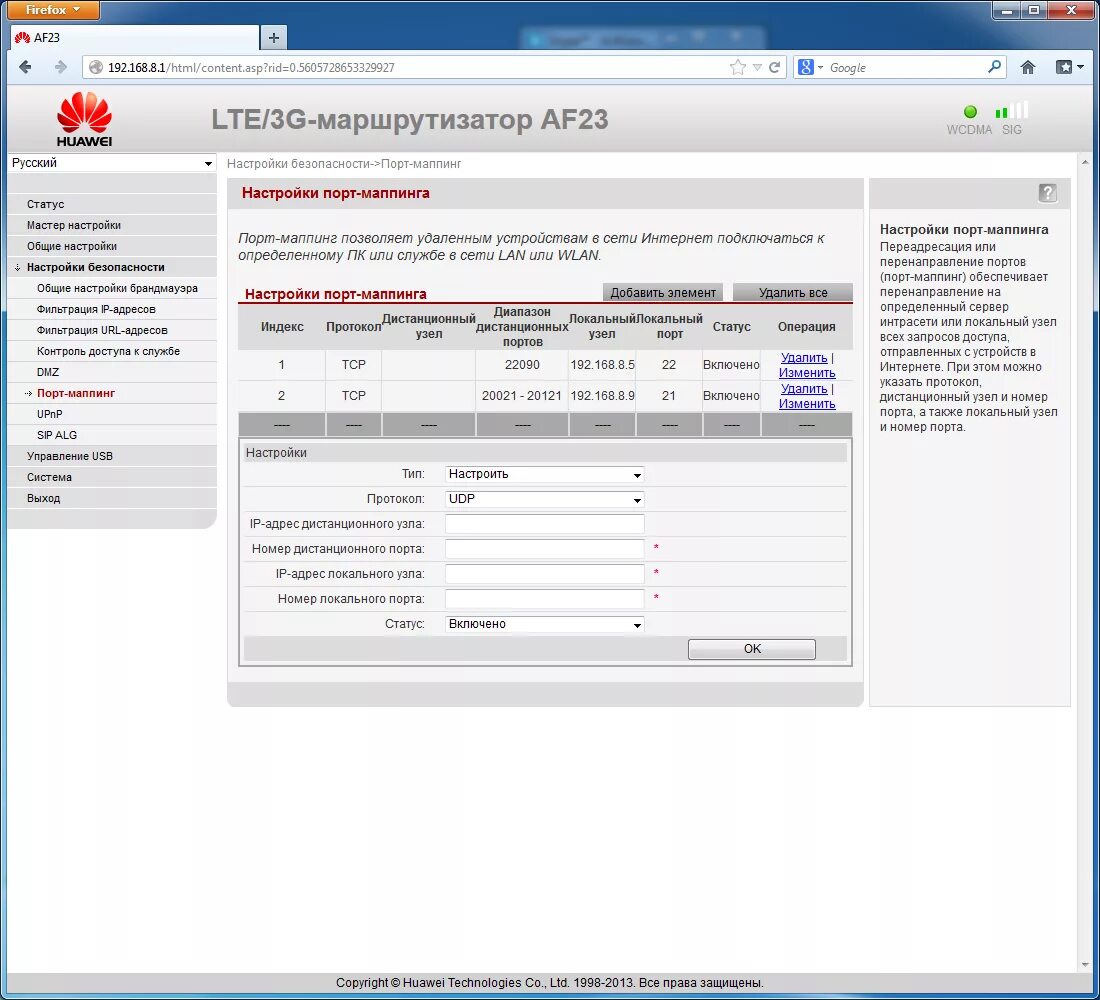
Task: Click the Huawei logo
Action: [x=84, y=119]
